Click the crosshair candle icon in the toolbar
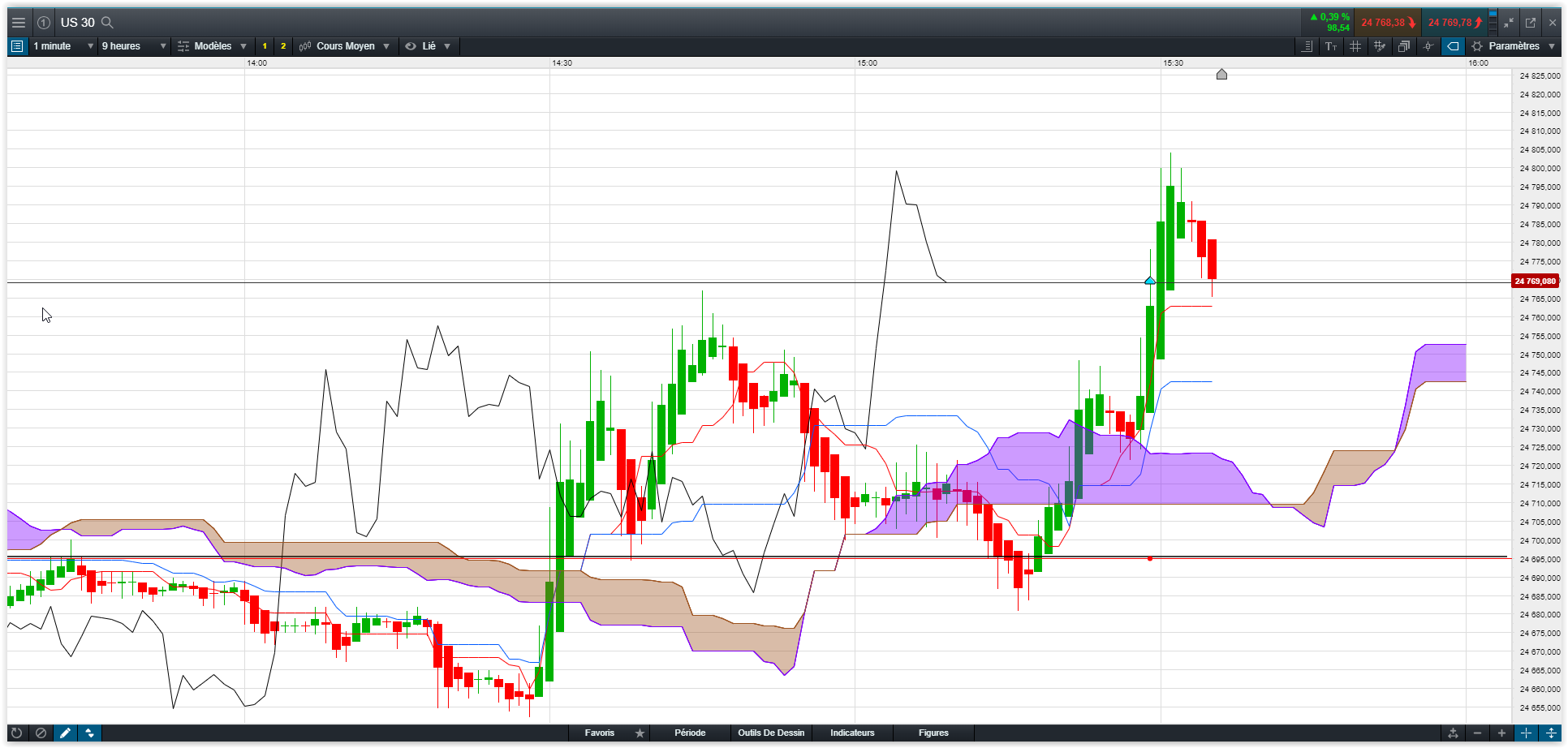Image resolution: width=1568 pixels, height=748 pixels. [1428, 46]
